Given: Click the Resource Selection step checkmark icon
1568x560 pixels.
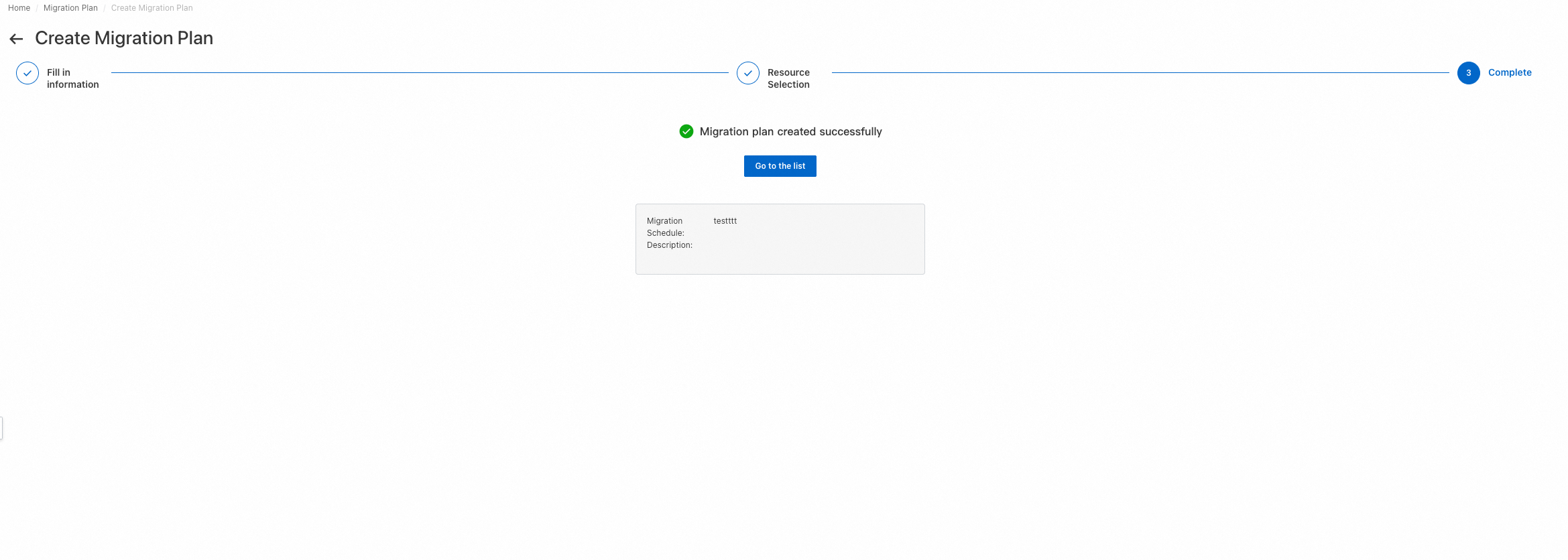Looking at the screenshot, I should pos(748,73).
